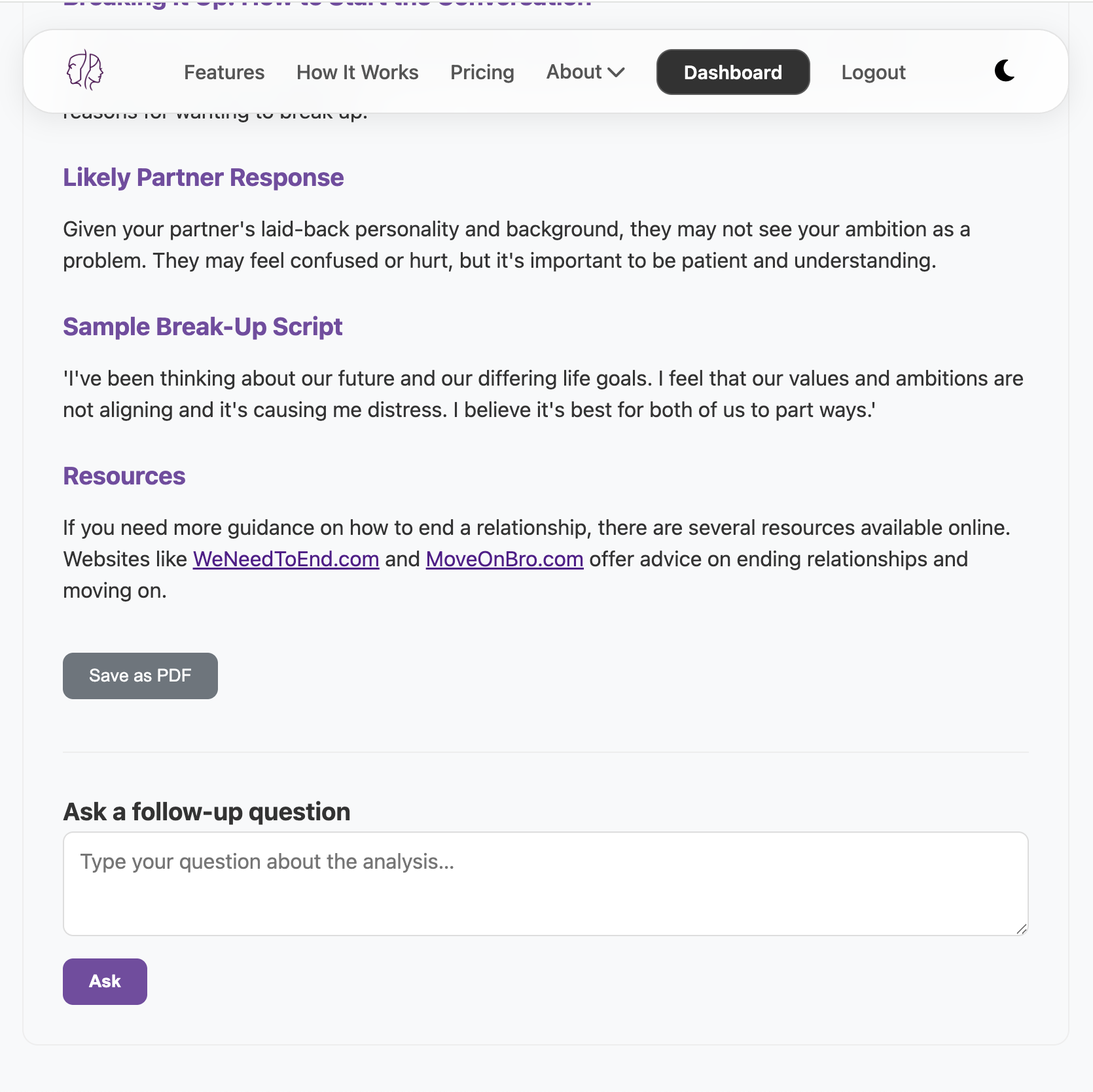Click the two-faces site logo
1093x1092 pixels.
[85, 71]
